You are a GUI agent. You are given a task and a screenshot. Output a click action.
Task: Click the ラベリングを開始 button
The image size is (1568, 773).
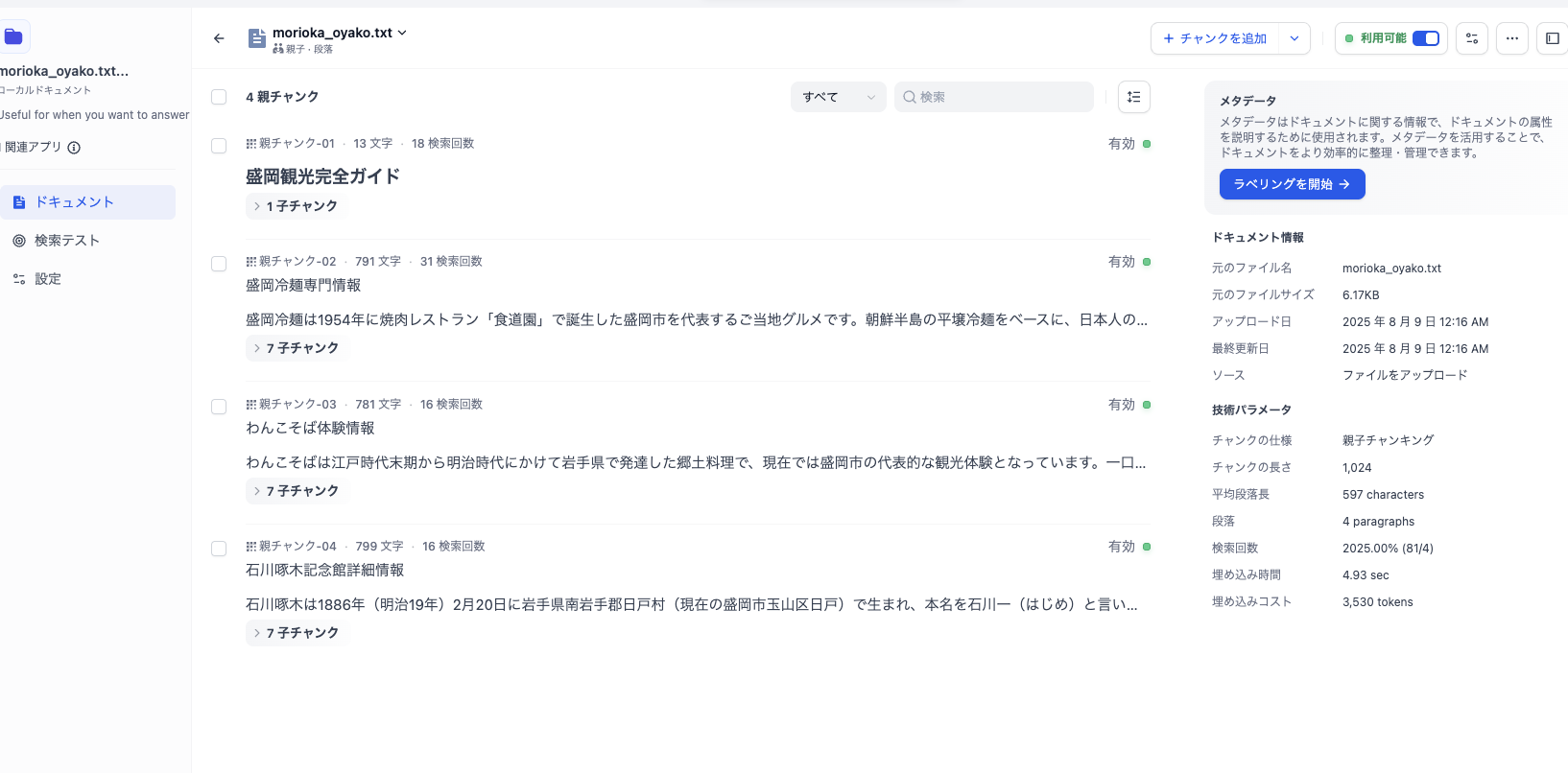click(x=1292, y=184)
